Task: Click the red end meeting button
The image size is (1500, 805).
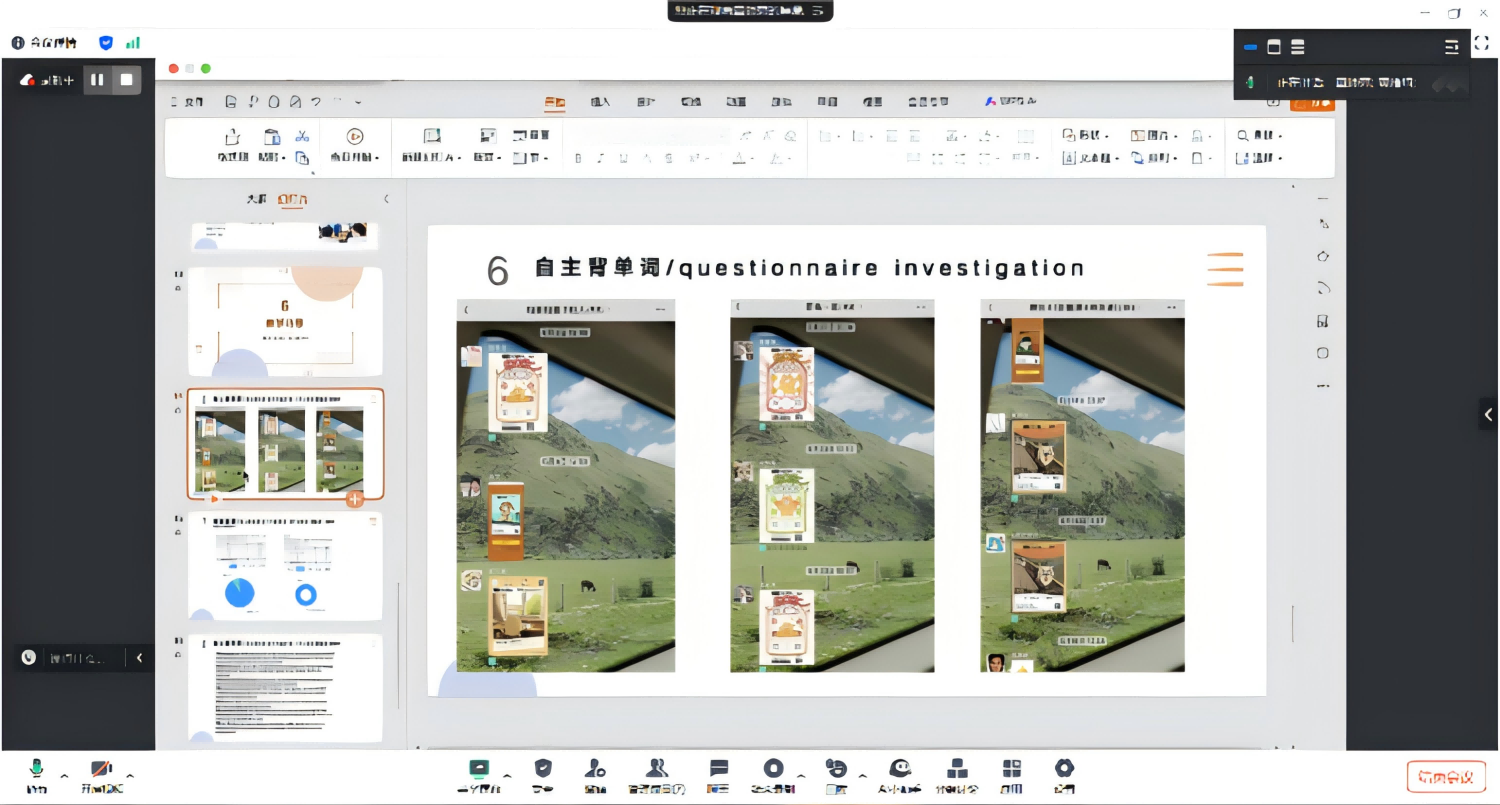Action: (x=1445, y=777)
